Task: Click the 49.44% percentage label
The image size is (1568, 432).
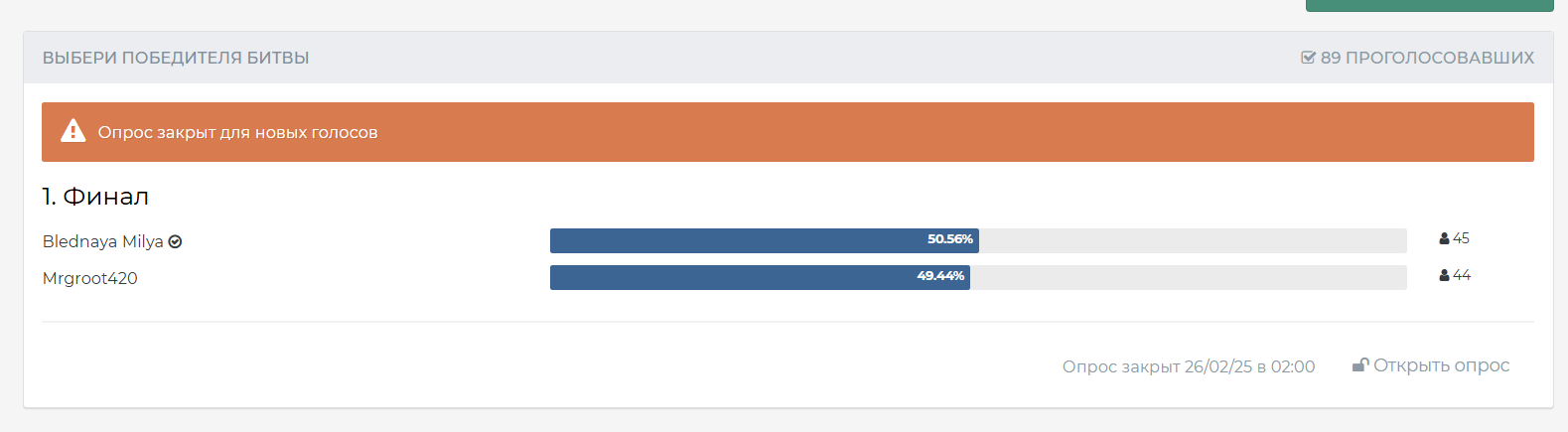Action: [940, 276]
